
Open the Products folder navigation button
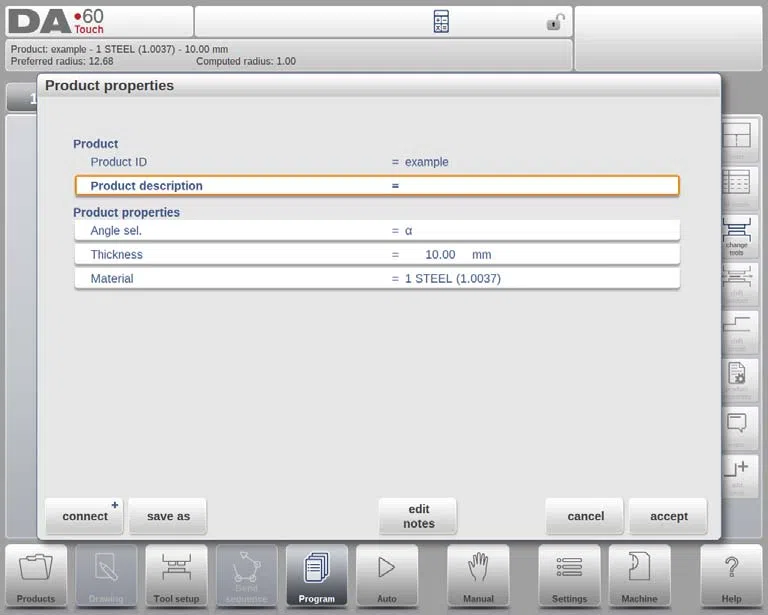coord(36,576)
